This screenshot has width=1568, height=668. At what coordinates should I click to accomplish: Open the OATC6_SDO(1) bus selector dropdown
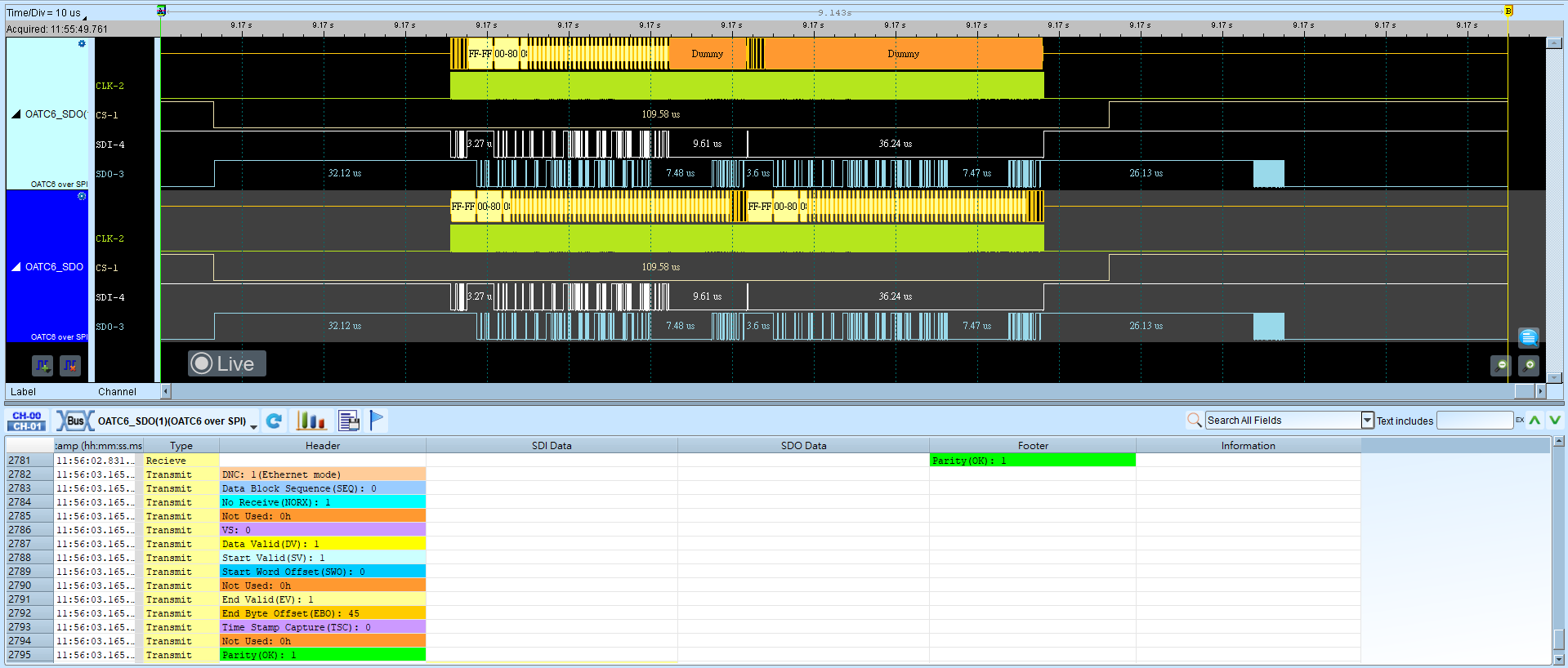coord(253,426)
